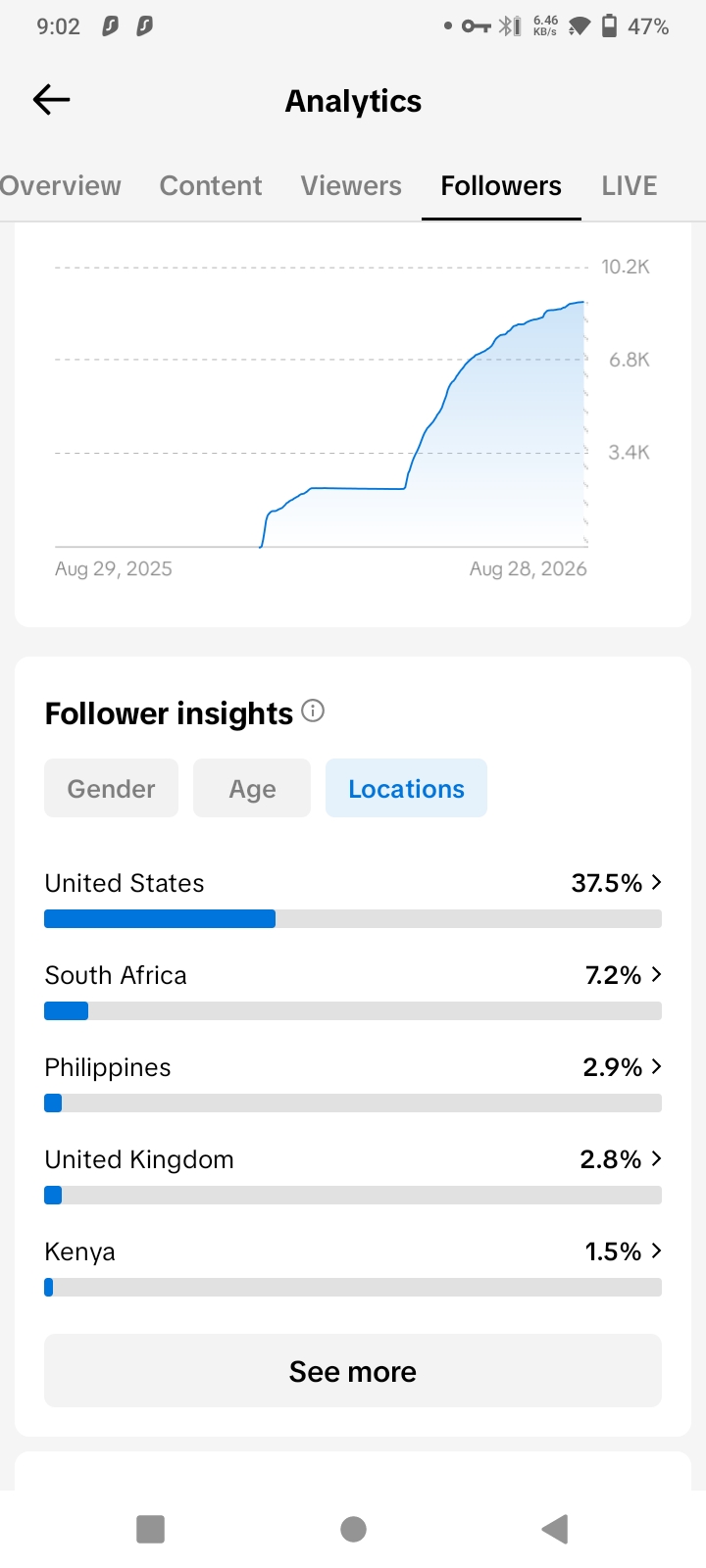Tap the Android back triangle button
The image size is (706, 1568).
point(555,1529)
